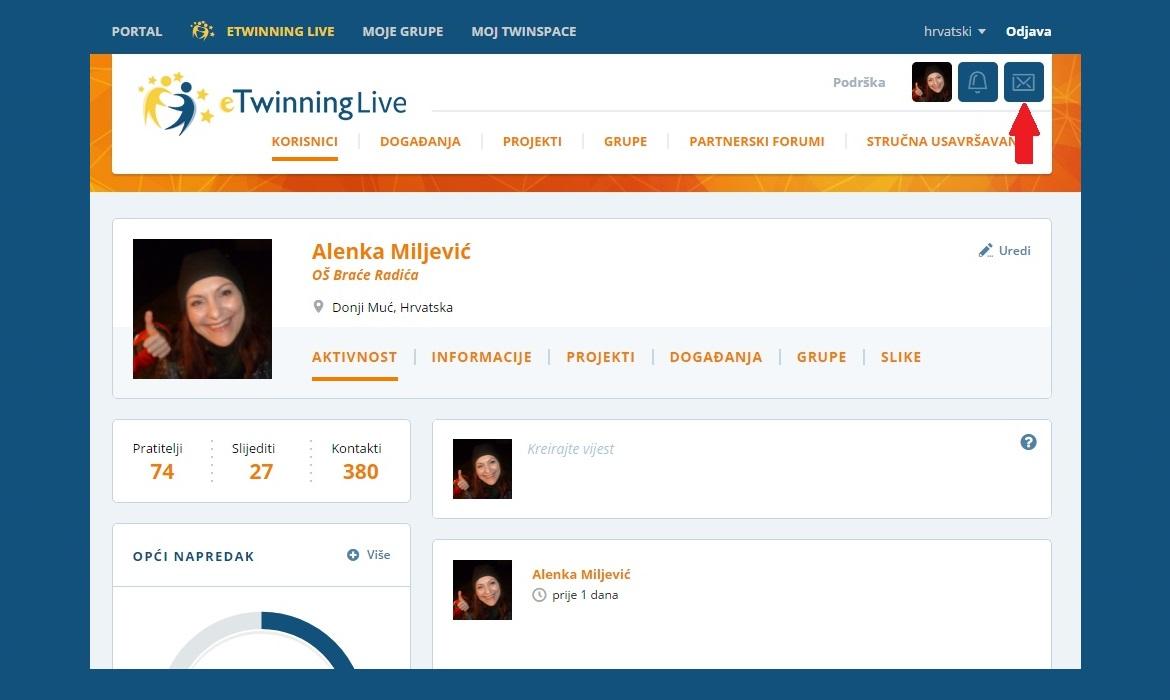The width and height of the screenshot is (1170, 700).
Task: Switch to the Slike profile tab
Action: point(900,357)
